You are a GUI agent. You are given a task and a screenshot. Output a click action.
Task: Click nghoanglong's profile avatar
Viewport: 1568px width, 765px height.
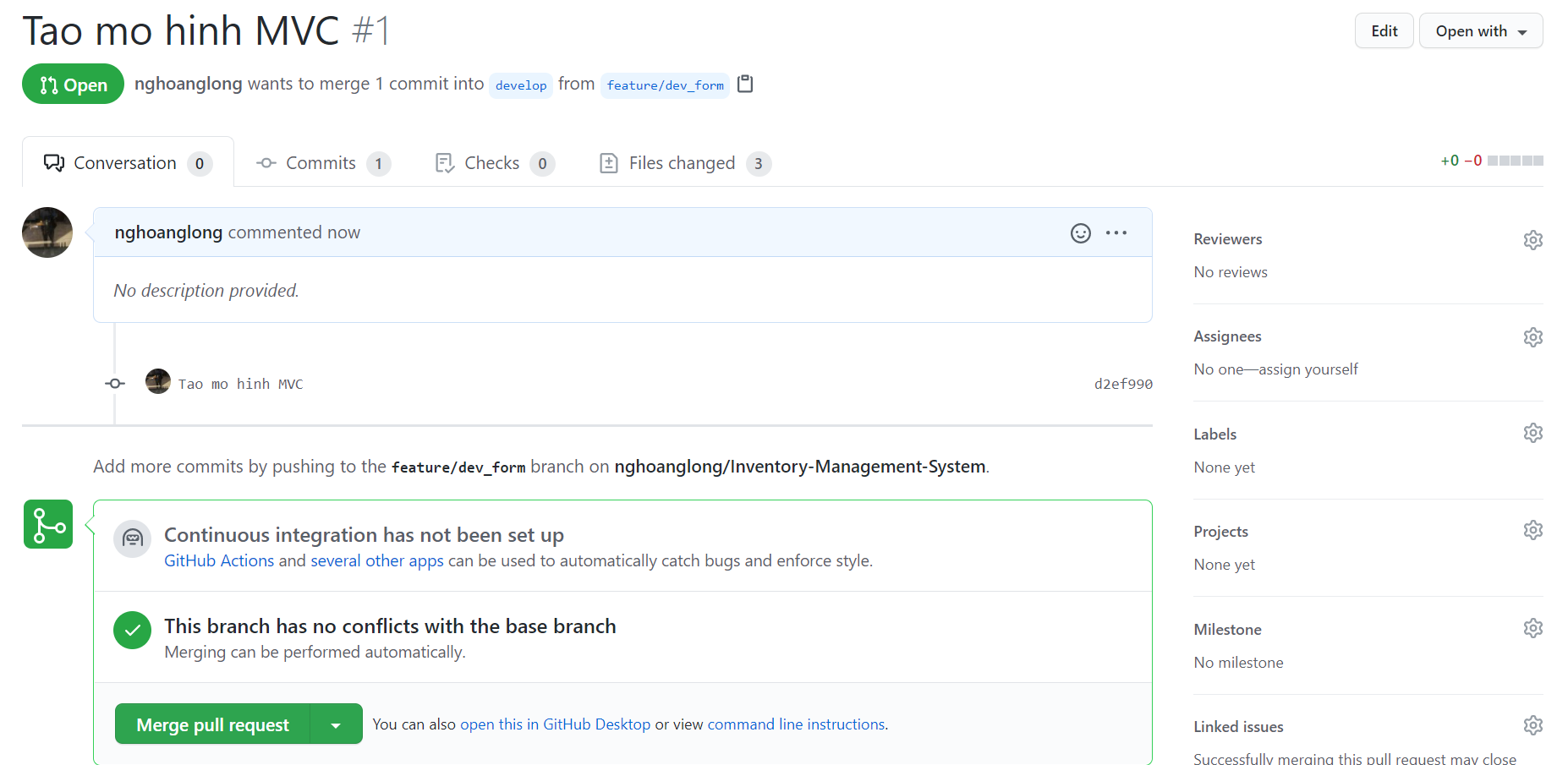47,232
